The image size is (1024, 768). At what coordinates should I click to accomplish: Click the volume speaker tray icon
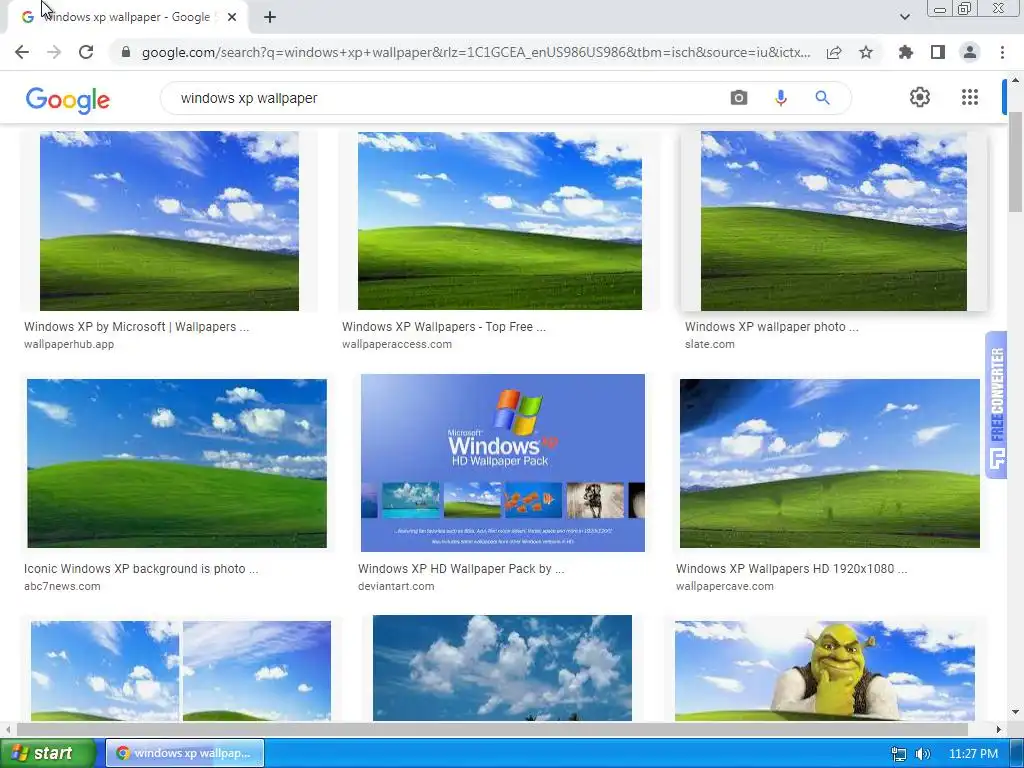pyautogui.click(x=922, y=754)
